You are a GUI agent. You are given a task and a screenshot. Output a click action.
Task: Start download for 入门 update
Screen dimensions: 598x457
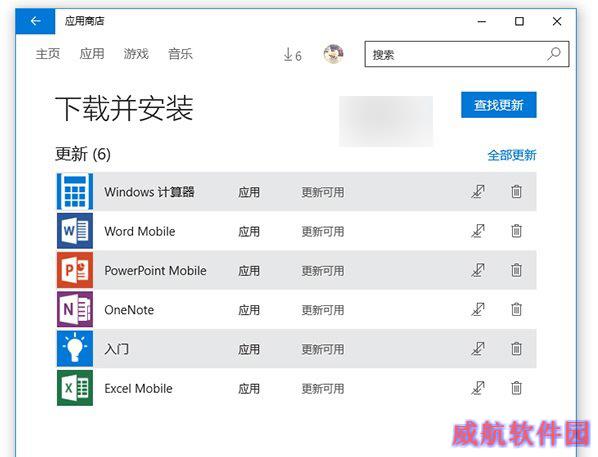[478, 349]
